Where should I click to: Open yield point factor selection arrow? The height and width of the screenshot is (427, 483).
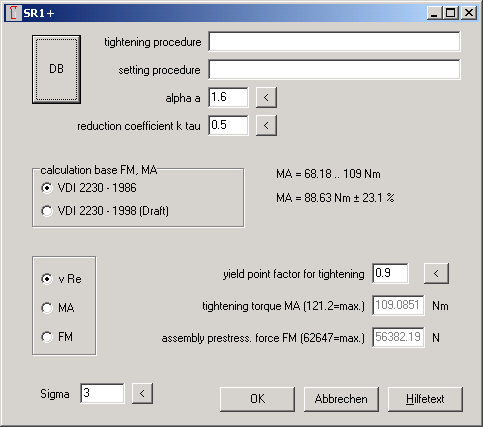pos(436,274)
